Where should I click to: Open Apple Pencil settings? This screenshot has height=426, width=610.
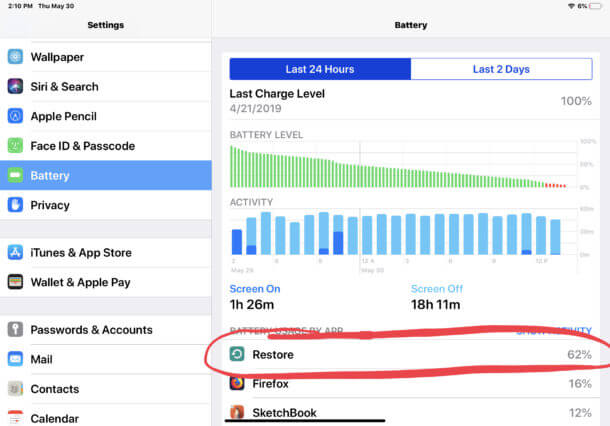click(106, 116)
